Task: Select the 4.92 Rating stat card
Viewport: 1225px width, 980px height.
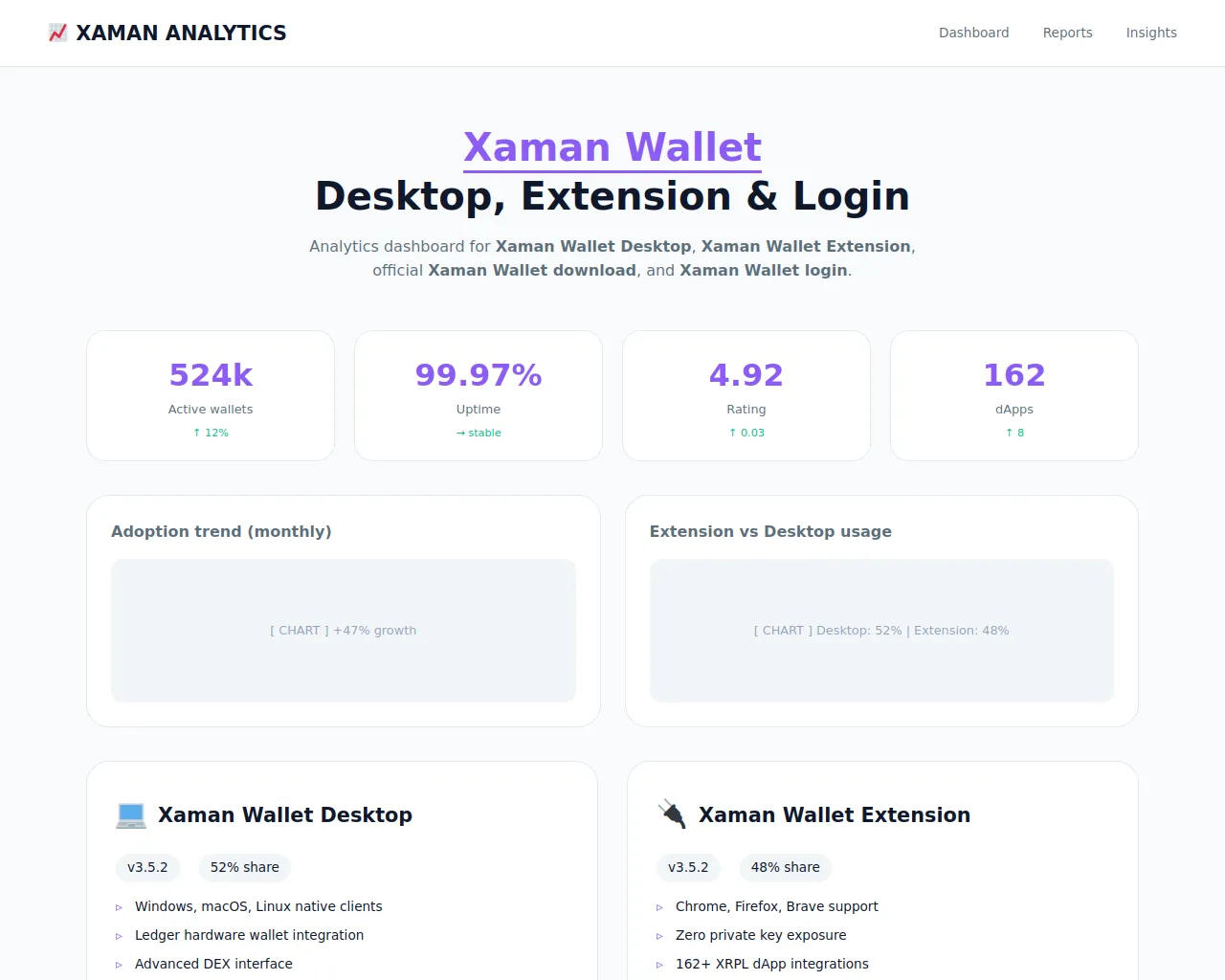Action: coord(746,395)
